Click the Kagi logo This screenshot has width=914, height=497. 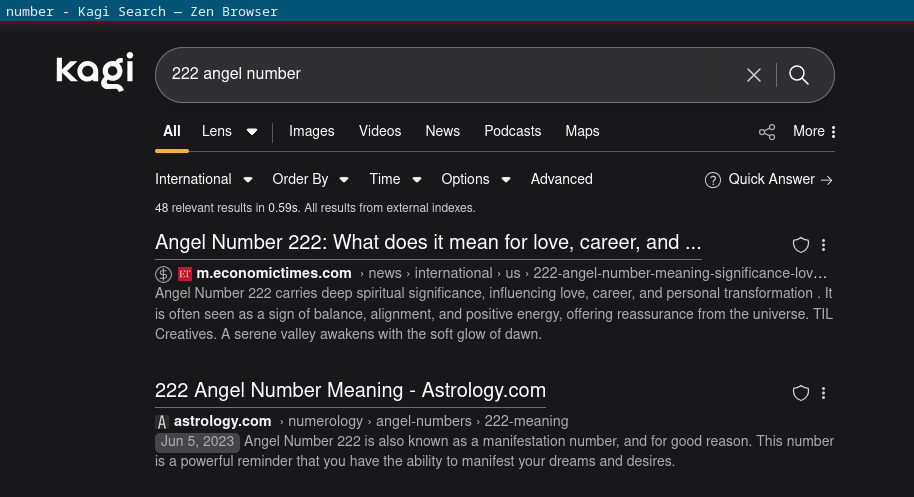[95, 72]
